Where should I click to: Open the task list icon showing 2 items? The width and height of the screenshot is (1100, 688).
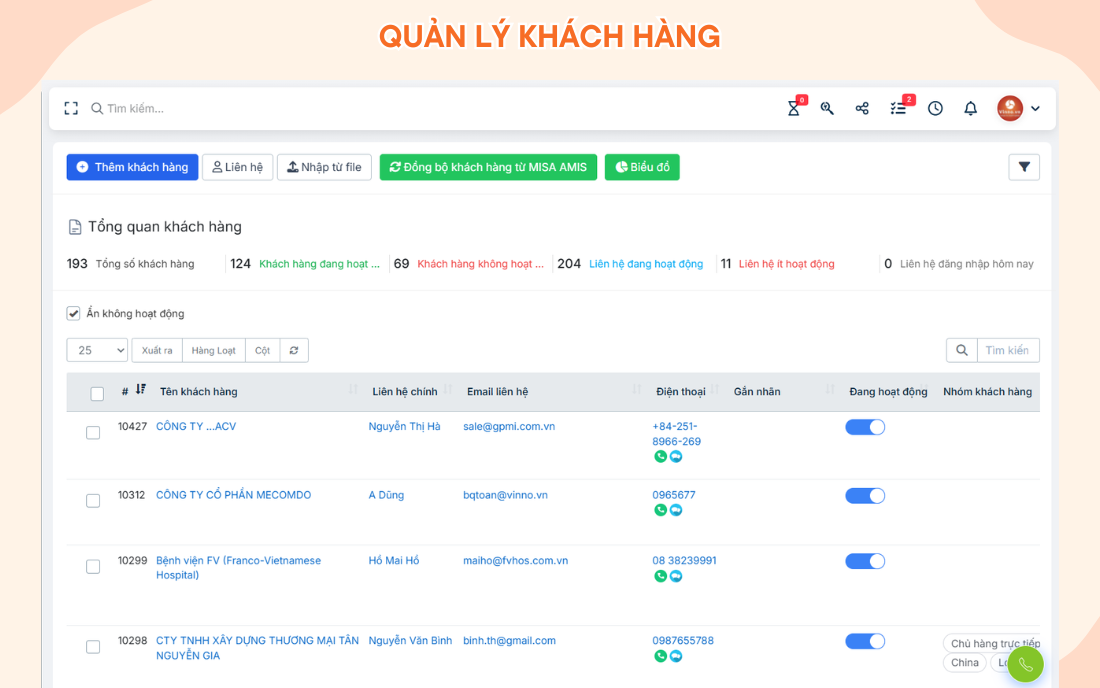[898, 107]
